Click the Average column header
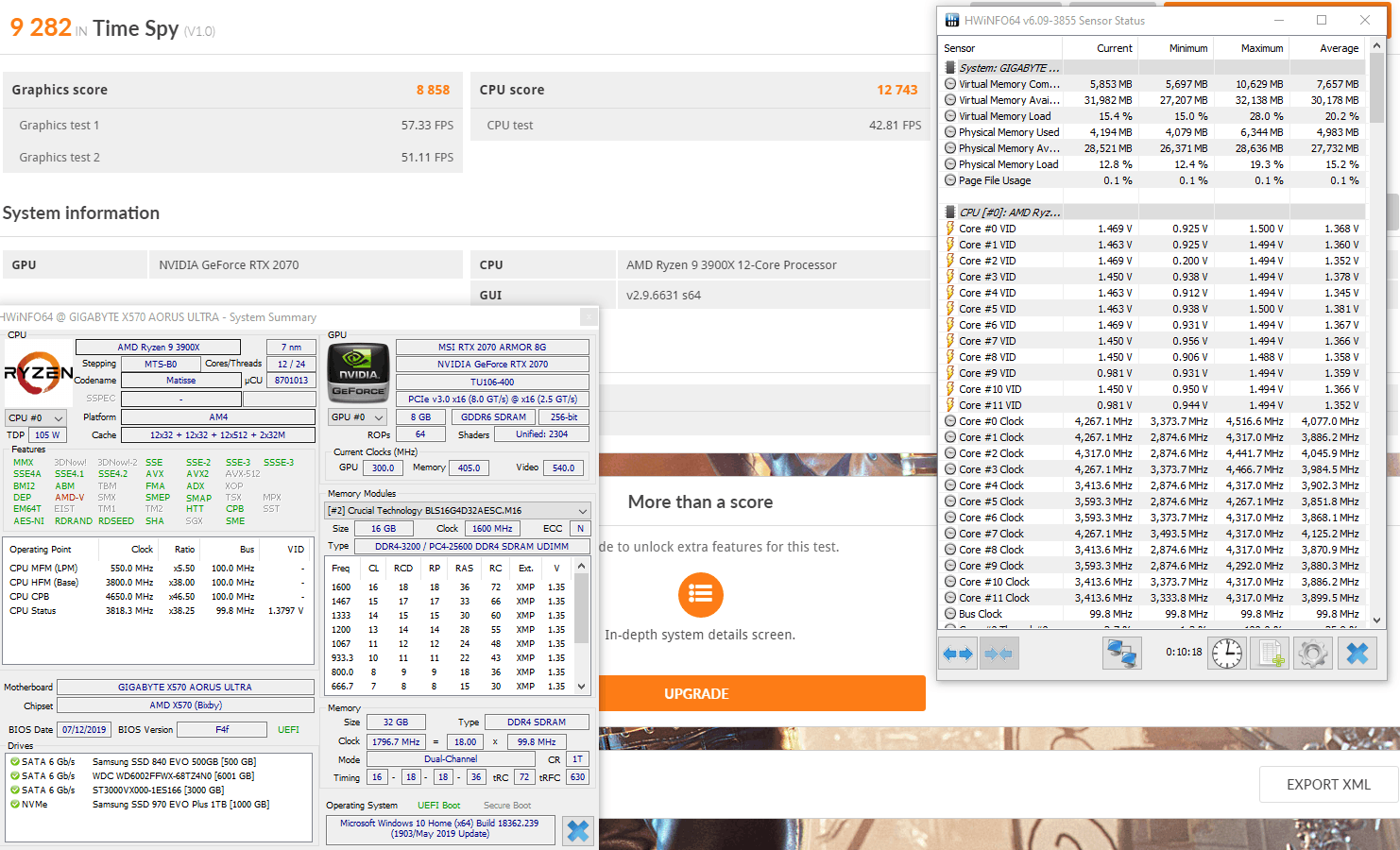The width and height of the screenshot is (1400, 850). [x=1326, y=48]
